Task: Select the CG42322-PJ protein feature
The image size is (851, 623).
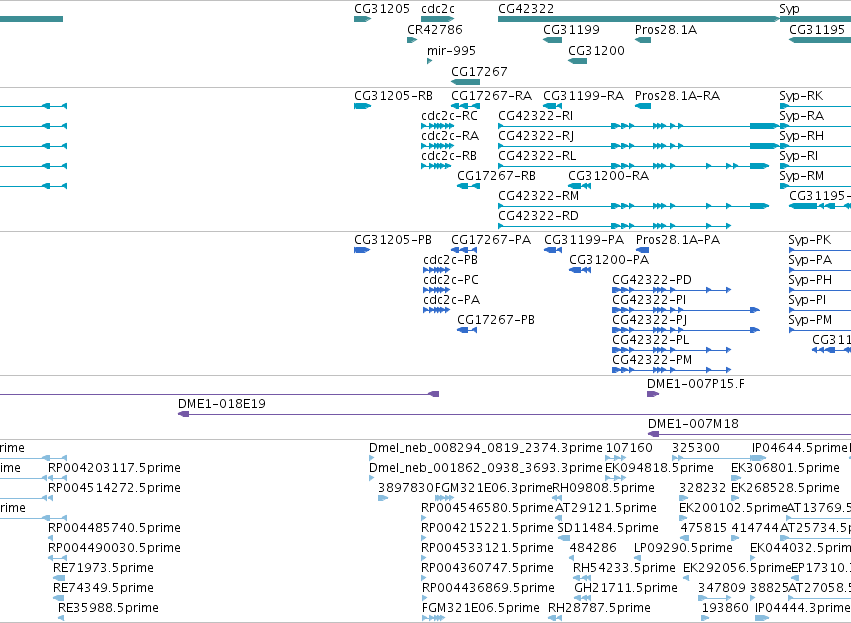Action: point(686,330)
